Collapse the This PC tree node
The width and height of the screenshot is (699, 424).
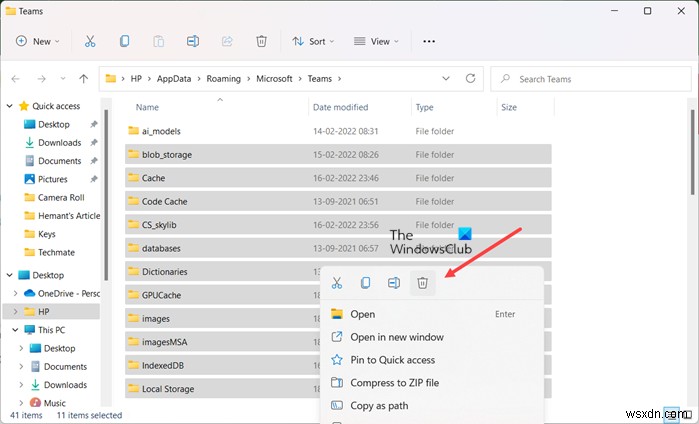point(15,330)
